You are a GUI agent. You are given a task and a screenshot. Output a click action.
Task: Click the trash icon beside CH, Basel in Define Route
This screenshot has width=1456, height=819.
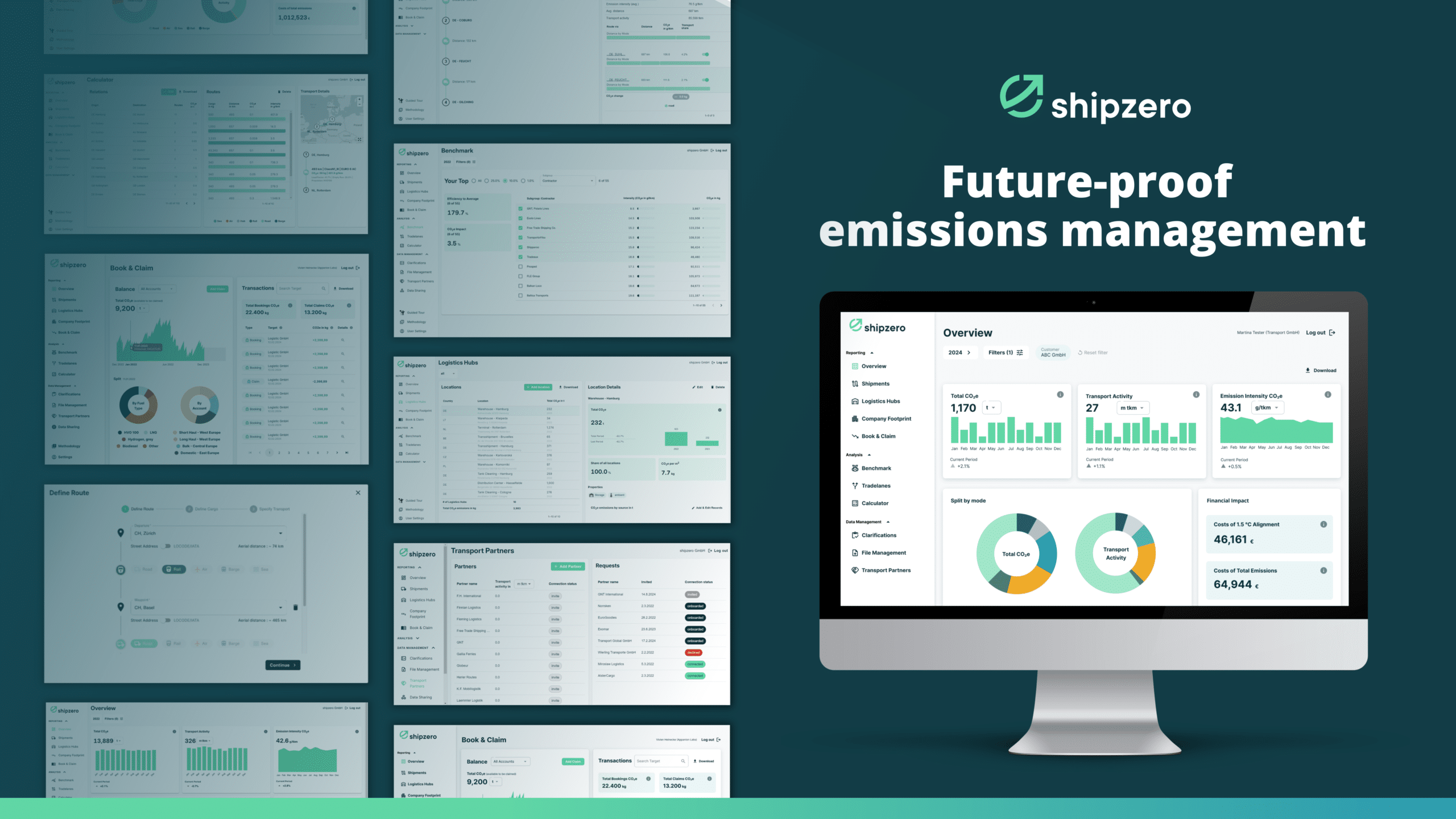[x=295, y=607]
